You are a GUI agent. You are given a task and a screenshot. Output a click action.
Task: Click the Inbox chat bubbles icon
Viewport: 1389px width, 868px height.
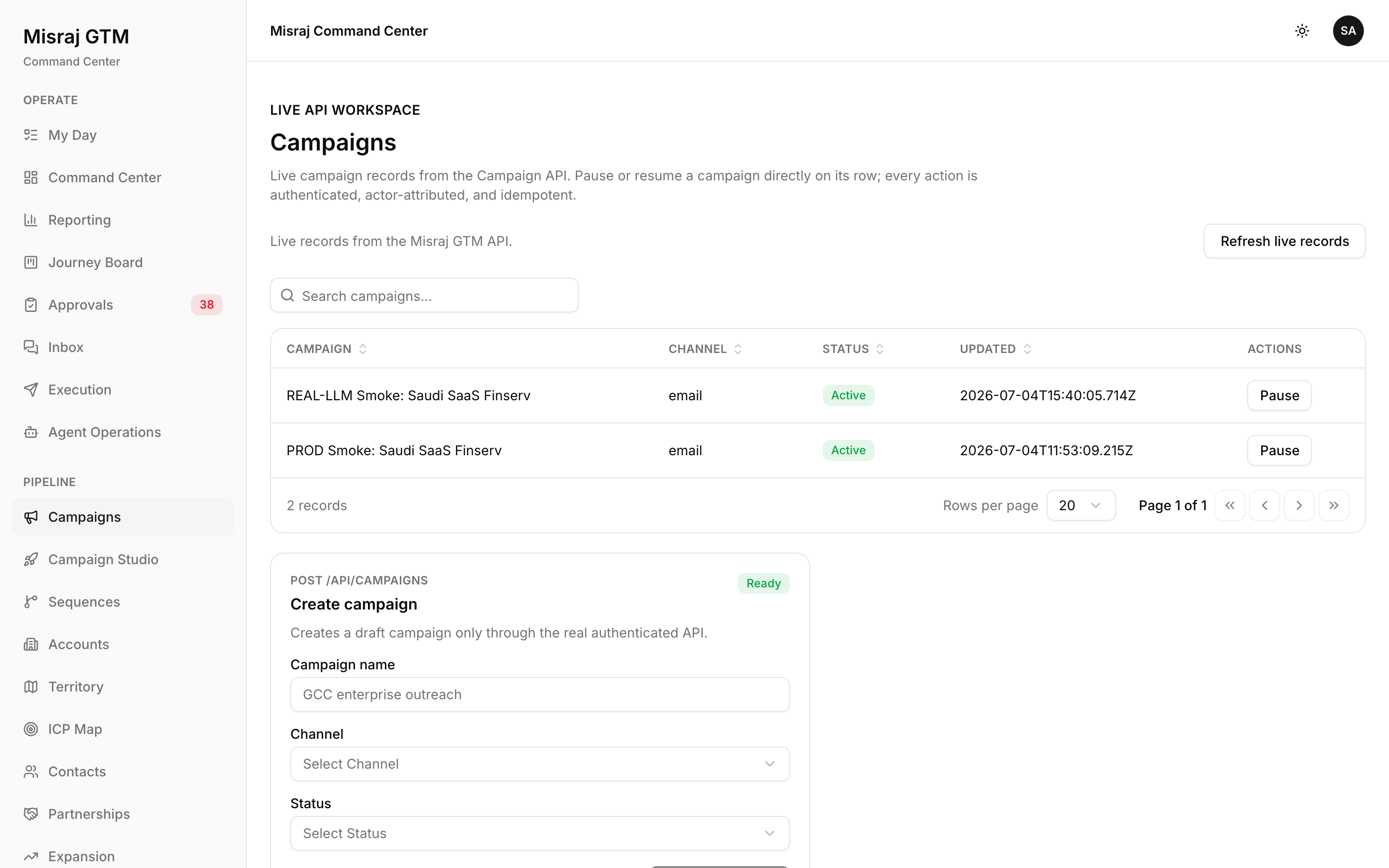31,347
